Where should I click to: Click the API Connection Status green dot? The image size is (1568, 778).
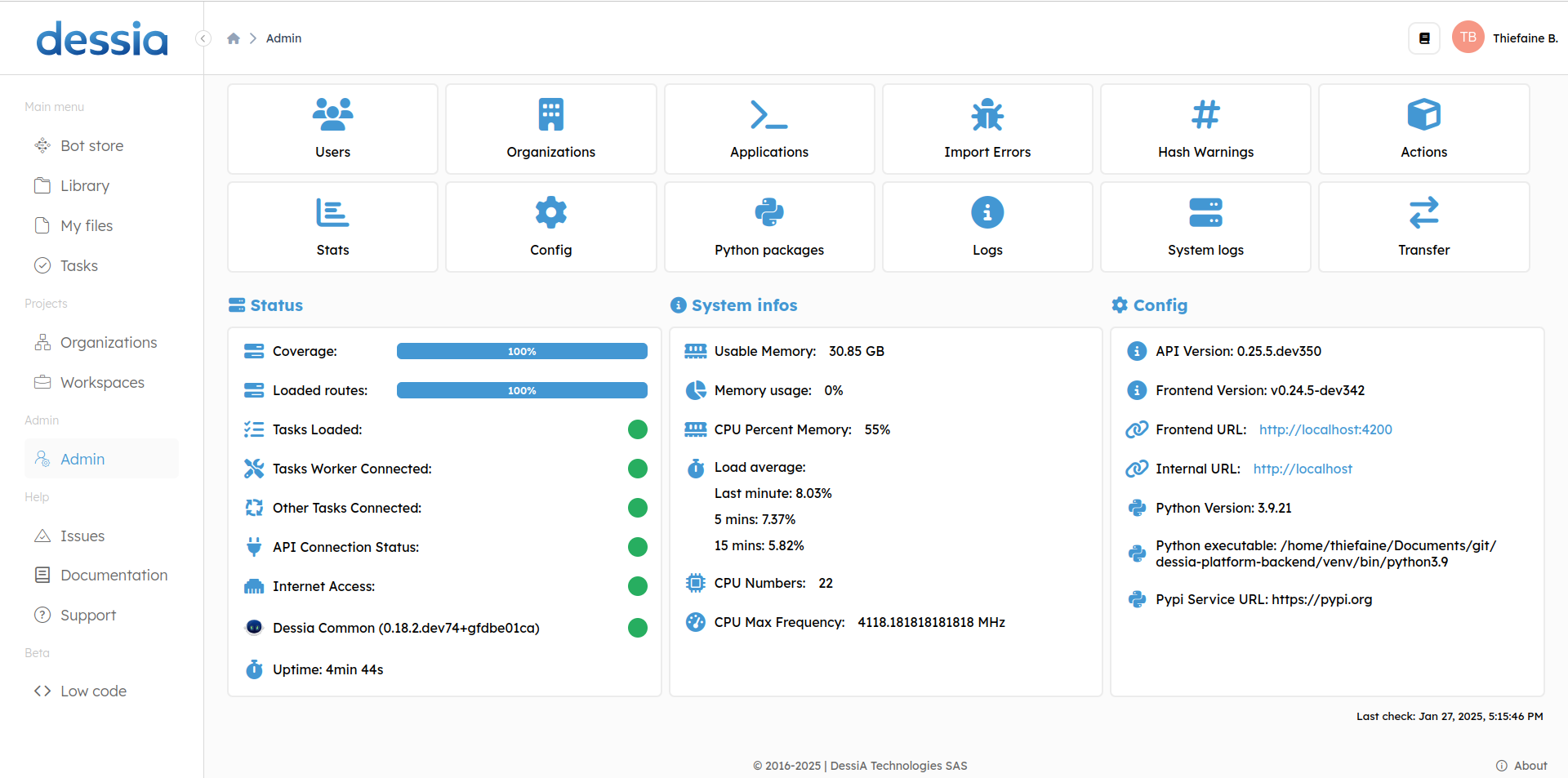tap(638, 547)
